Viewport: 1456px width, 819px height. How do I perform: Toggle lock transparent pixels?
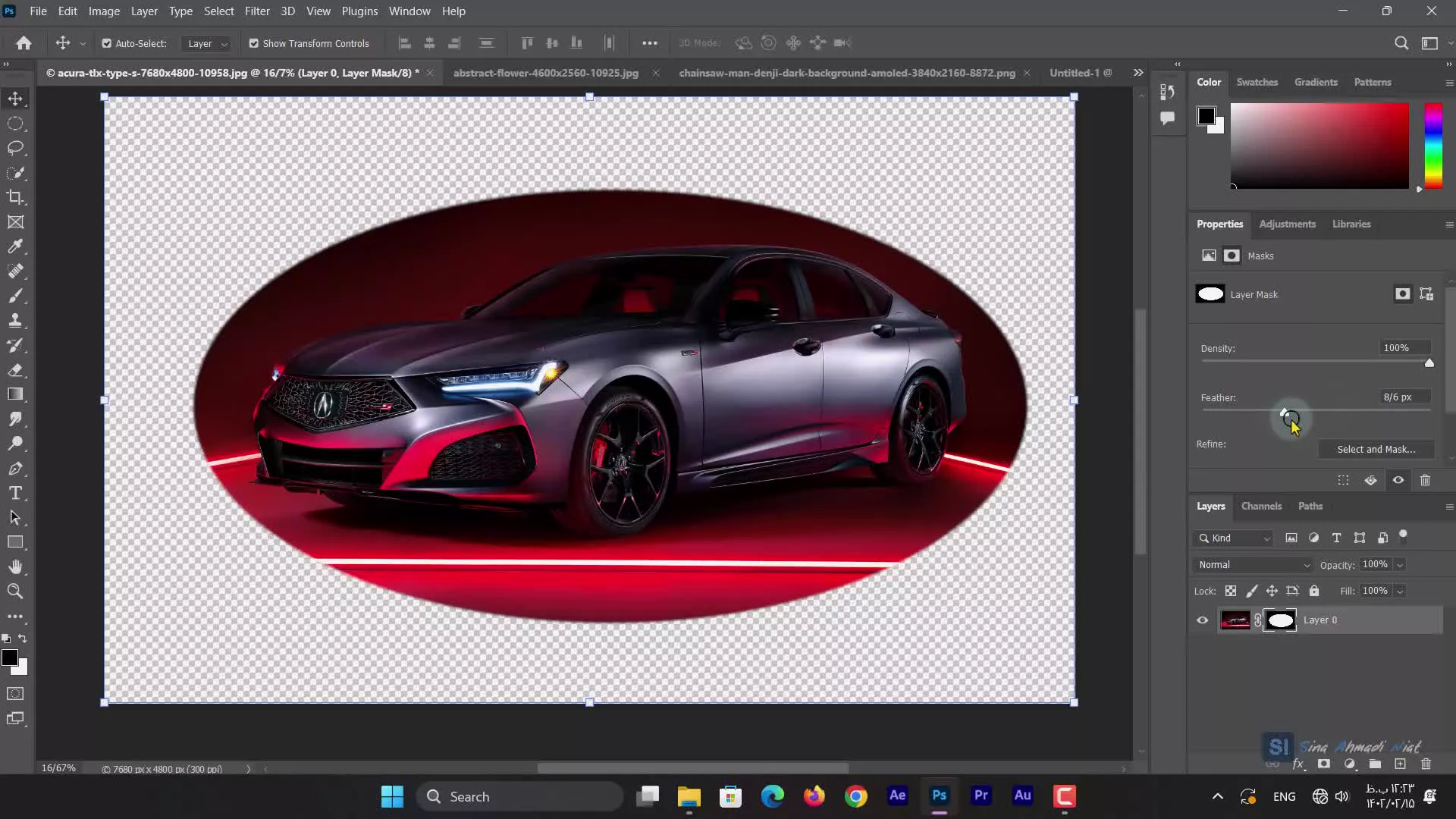click(1231, 591)
